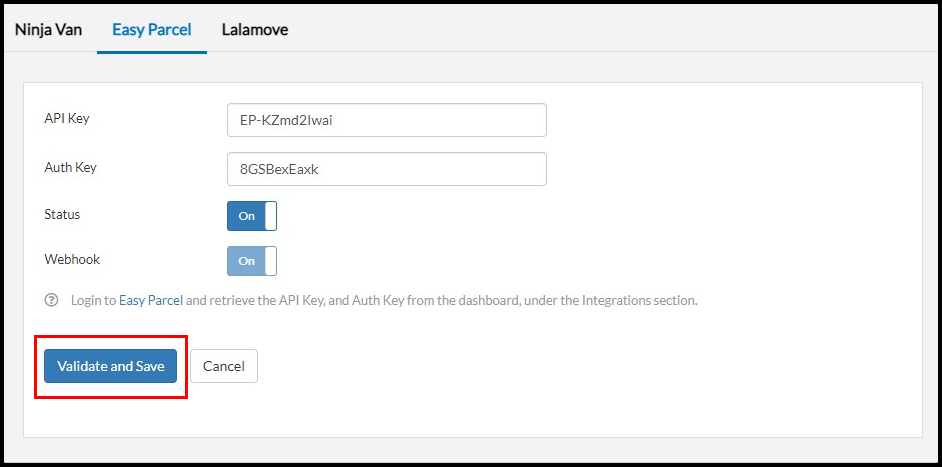Image resolution: width=942 pixels, height=467 pixels.
Task: Open the Easy Parcel link in help text
Action: (x=151, y=300)
